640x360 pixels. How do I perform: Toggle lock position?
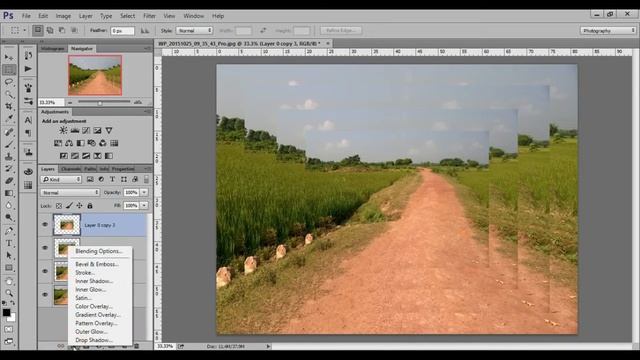pyautogui.click(x=79, y=206)
